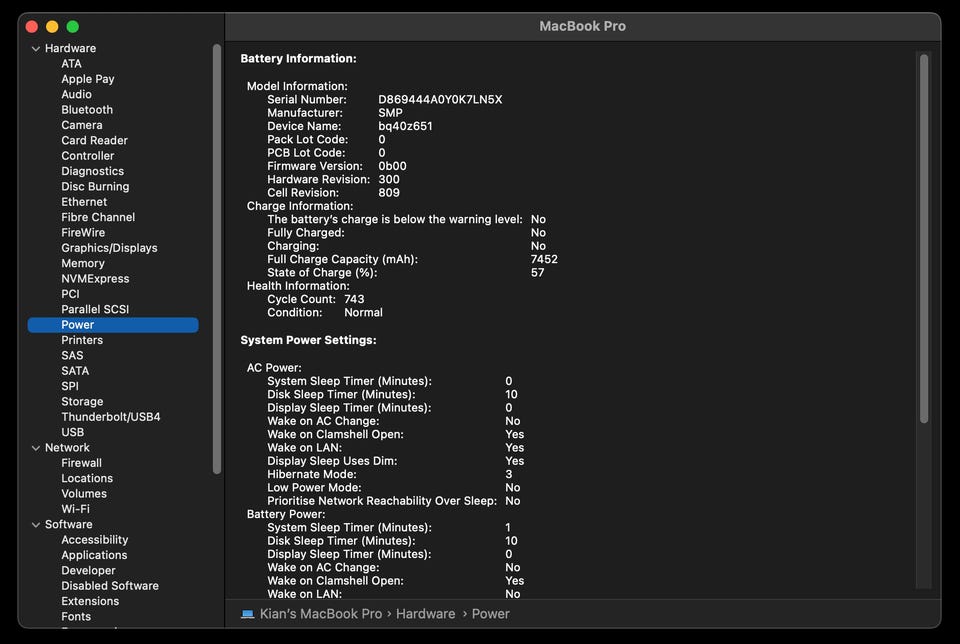Screen dimensions: 960x644
Task: Select Firewall under Network
Action: point(81,463)
